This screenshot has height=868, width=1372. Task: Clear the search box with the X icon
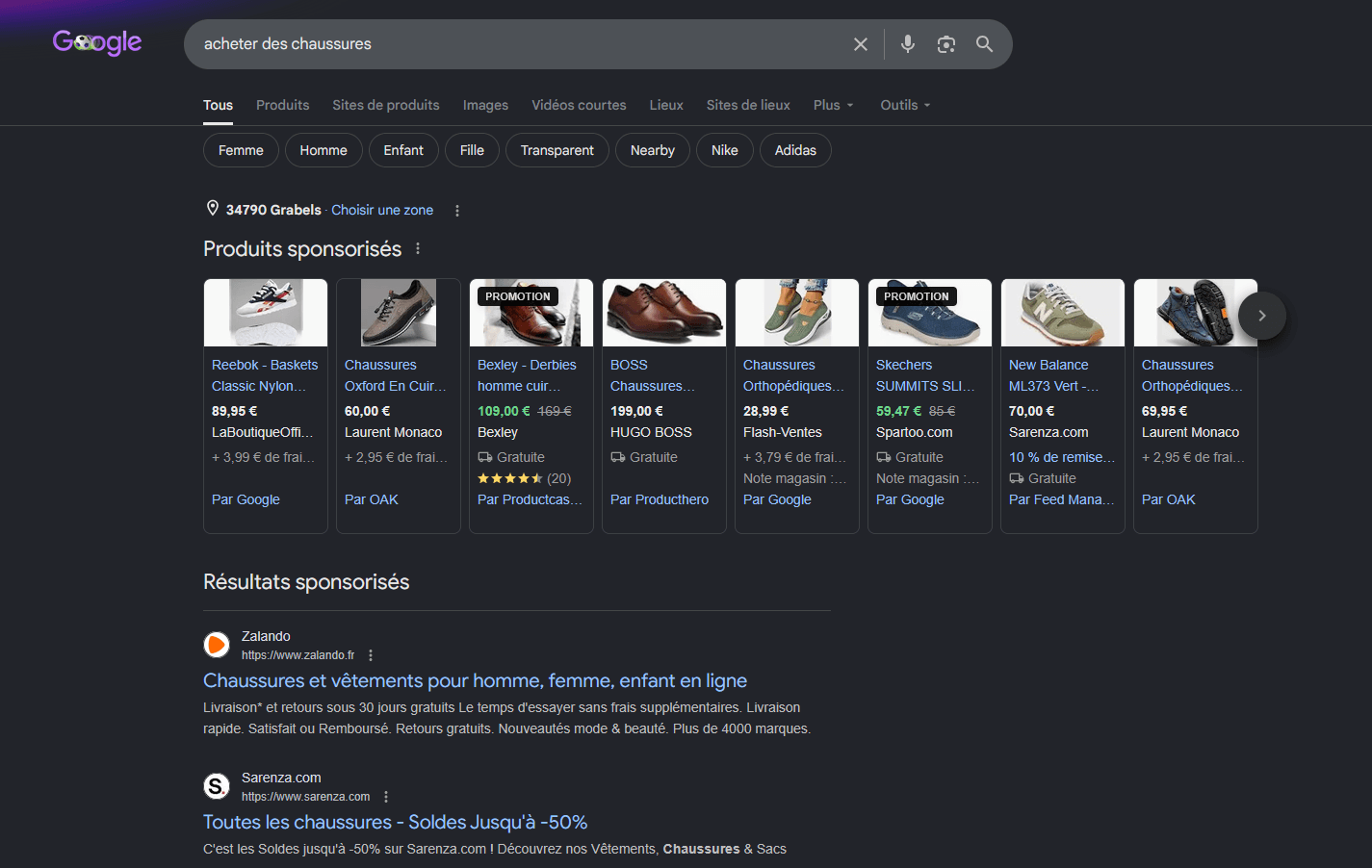861,44
